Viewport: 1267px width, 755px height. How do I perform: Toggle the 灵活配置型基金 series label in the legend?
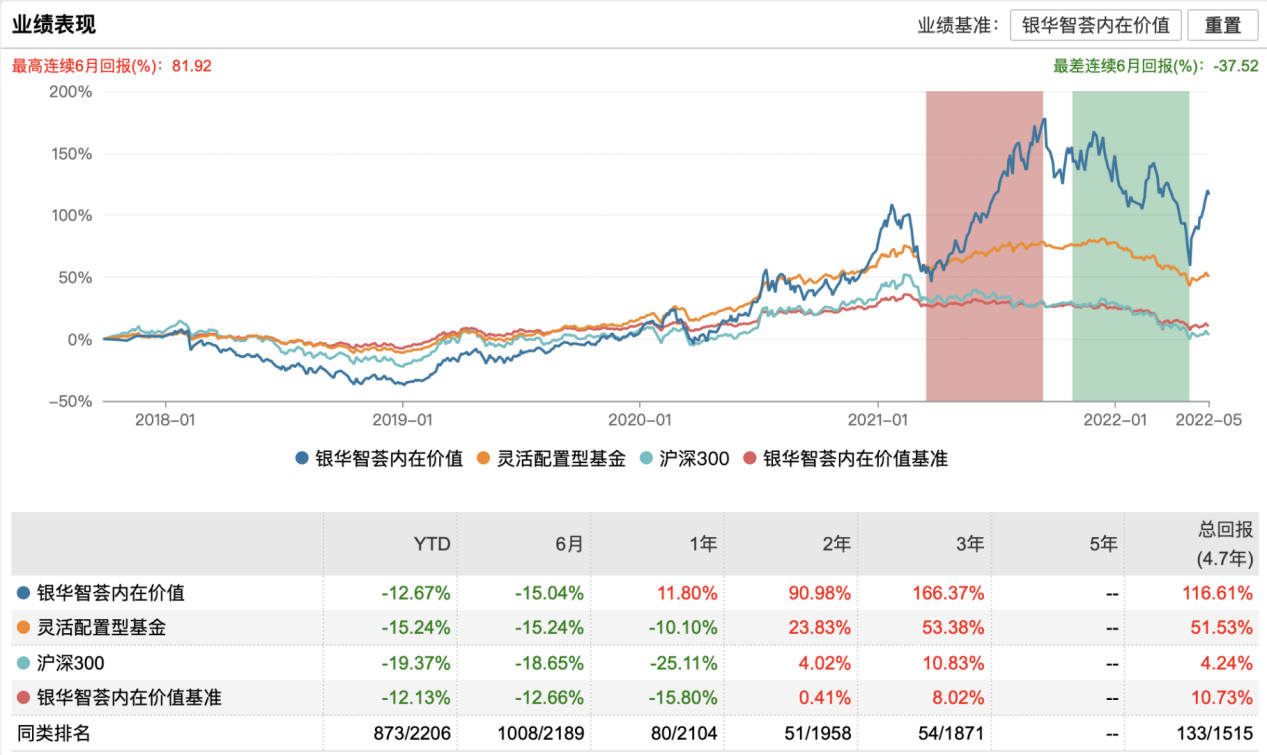tap(561, 459)
